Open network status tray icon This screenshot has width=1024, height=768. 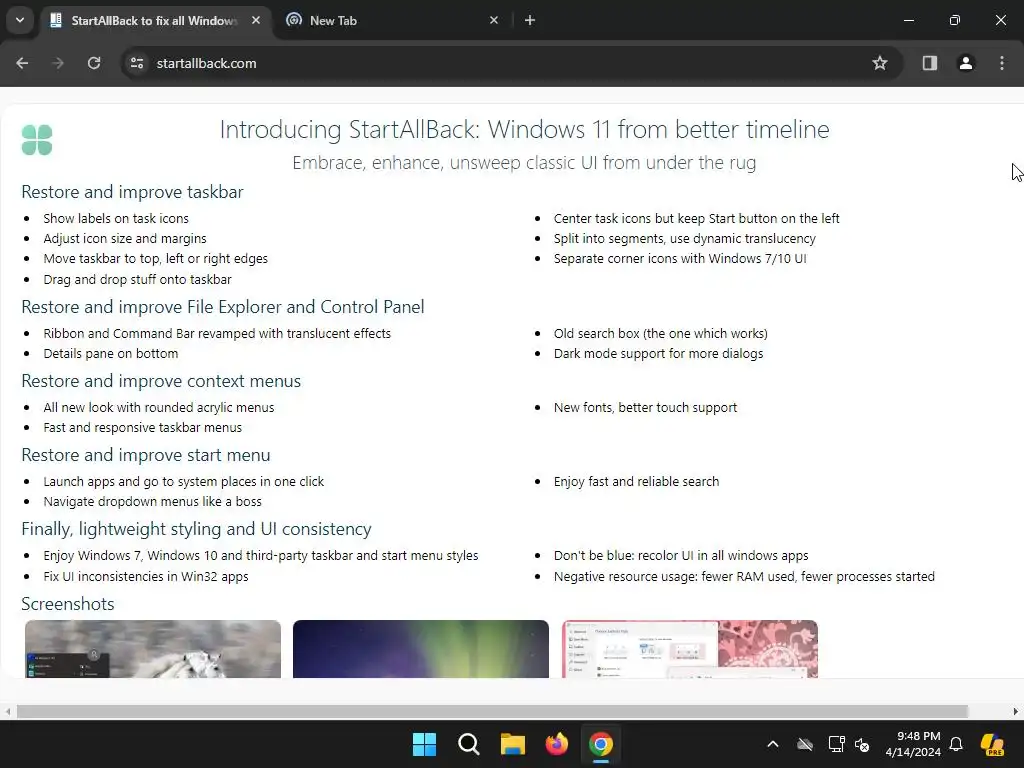(x=836, y=744)
